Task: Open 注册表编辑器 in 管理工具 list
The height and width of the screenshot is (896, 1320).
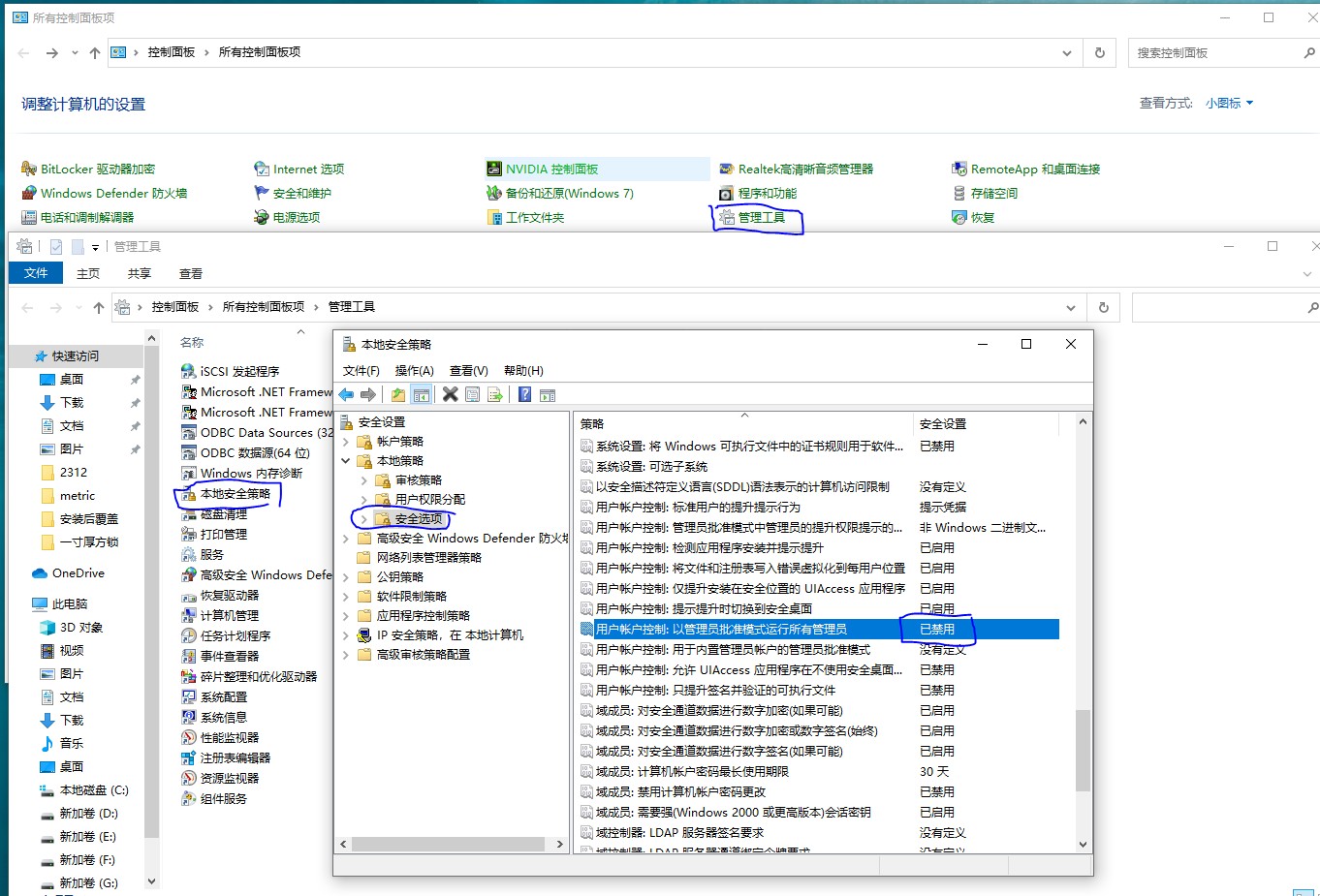Action: tap(226, 757)
